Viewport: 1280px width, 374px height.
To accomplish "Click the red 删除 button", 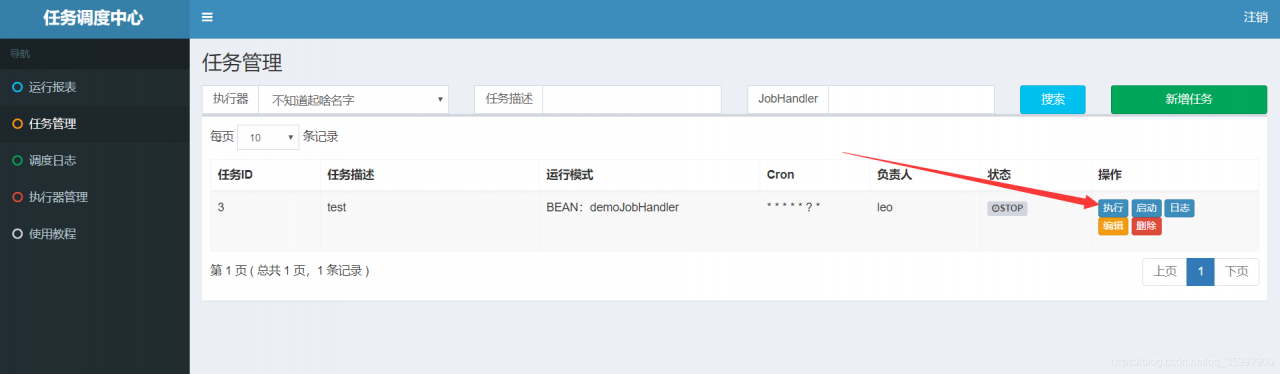I will click(x=1146, y=226).
